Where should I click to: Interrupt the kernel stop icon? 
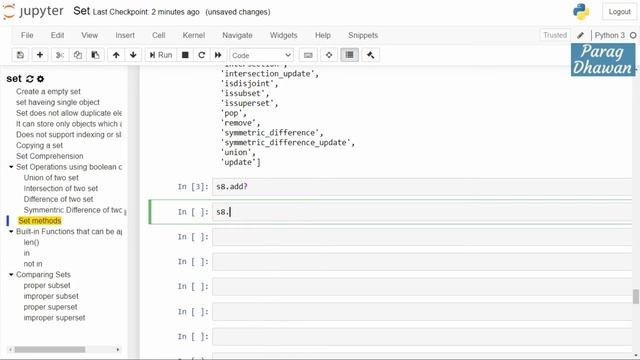click(x=185, y=55)
